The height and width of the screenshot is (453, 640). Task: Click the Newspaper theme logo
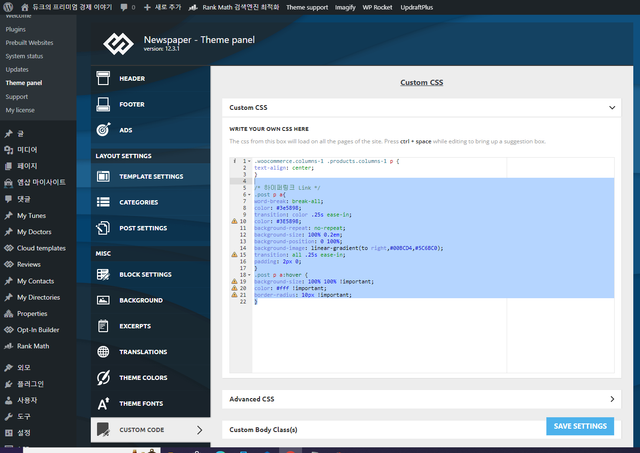[x=118, y=44]
